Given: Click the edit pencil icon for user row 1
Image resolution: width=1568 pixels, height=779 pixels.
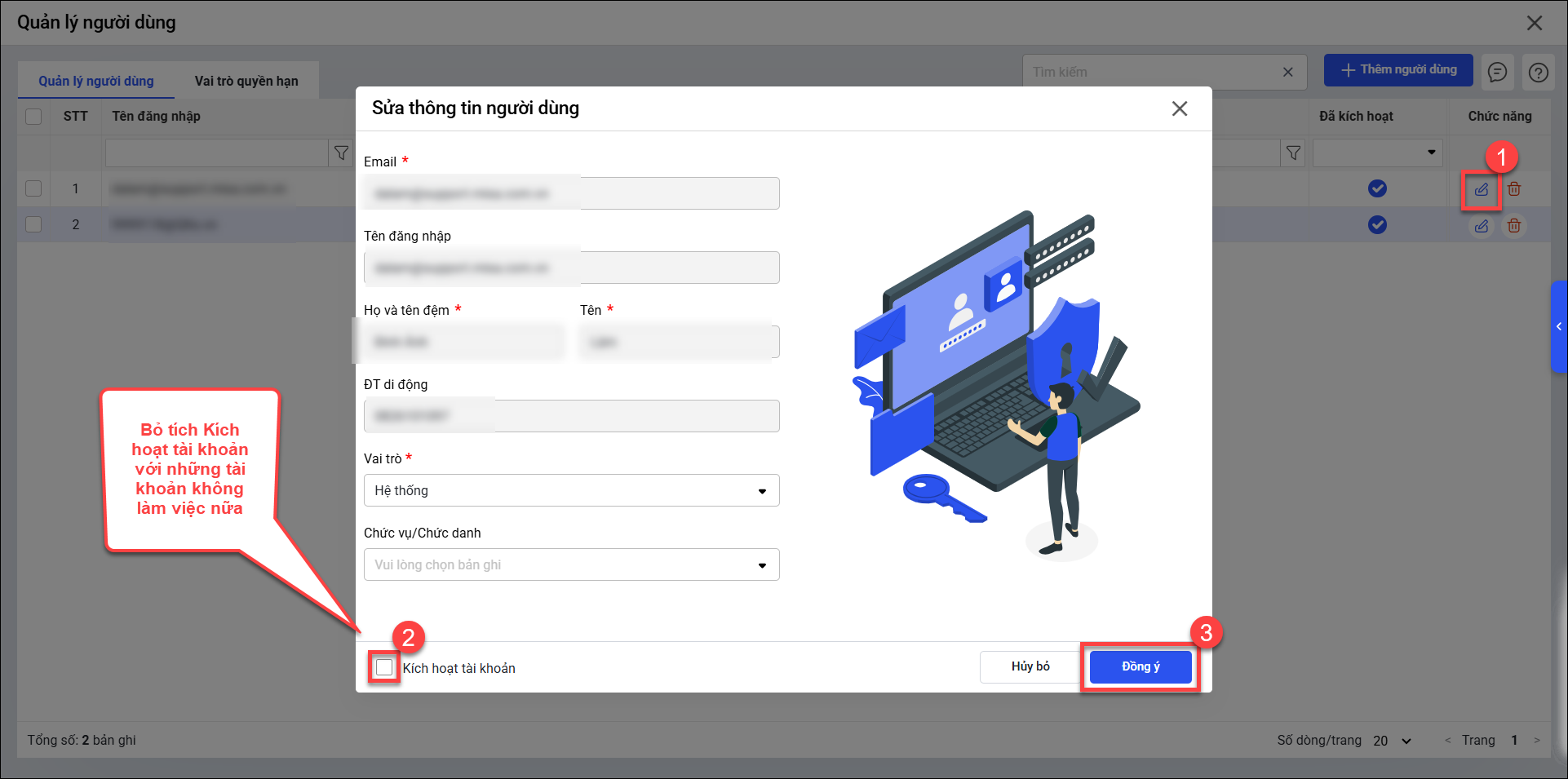Looking at the screenshot, I should tap(1481, 189).
